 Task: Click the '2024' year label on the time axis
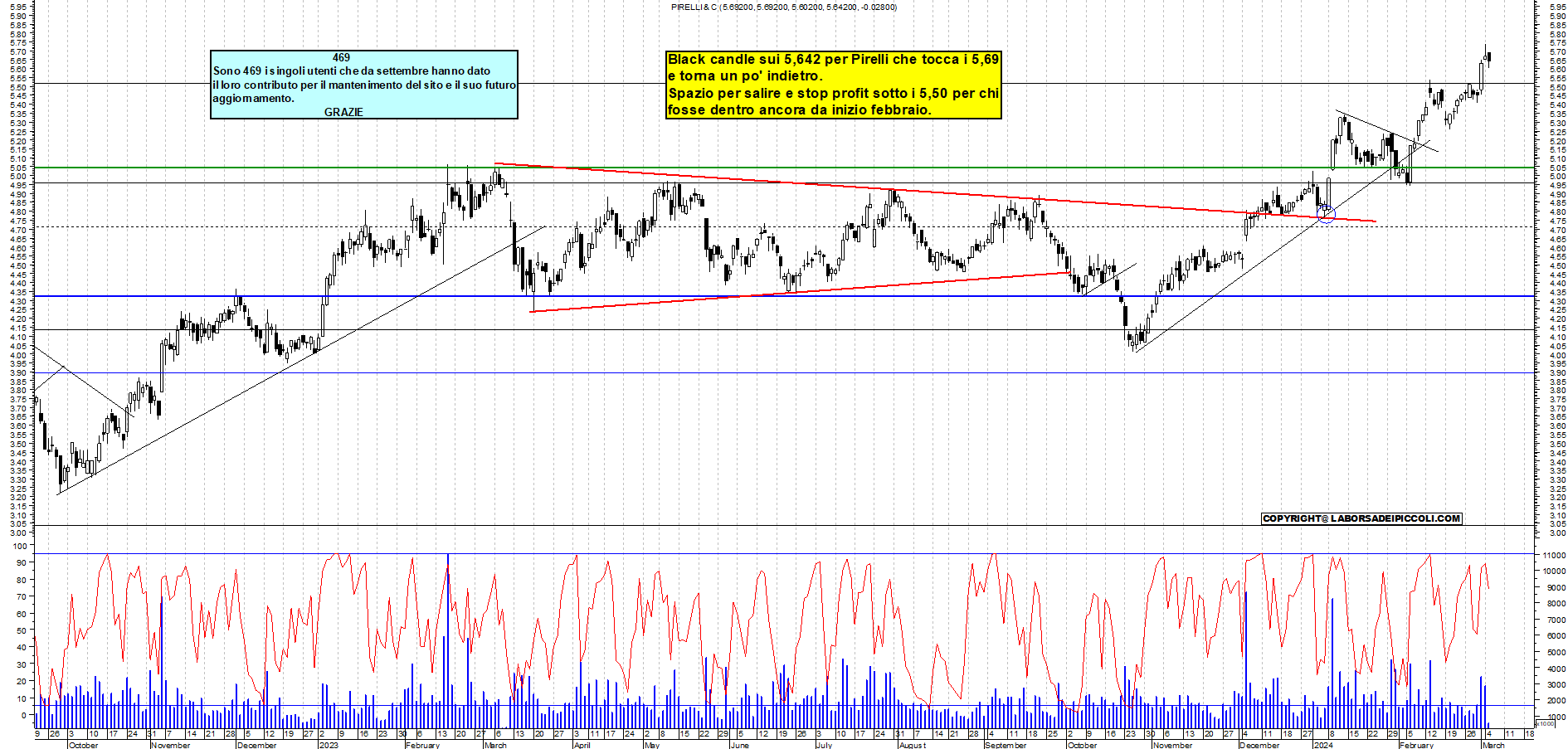1322,745
